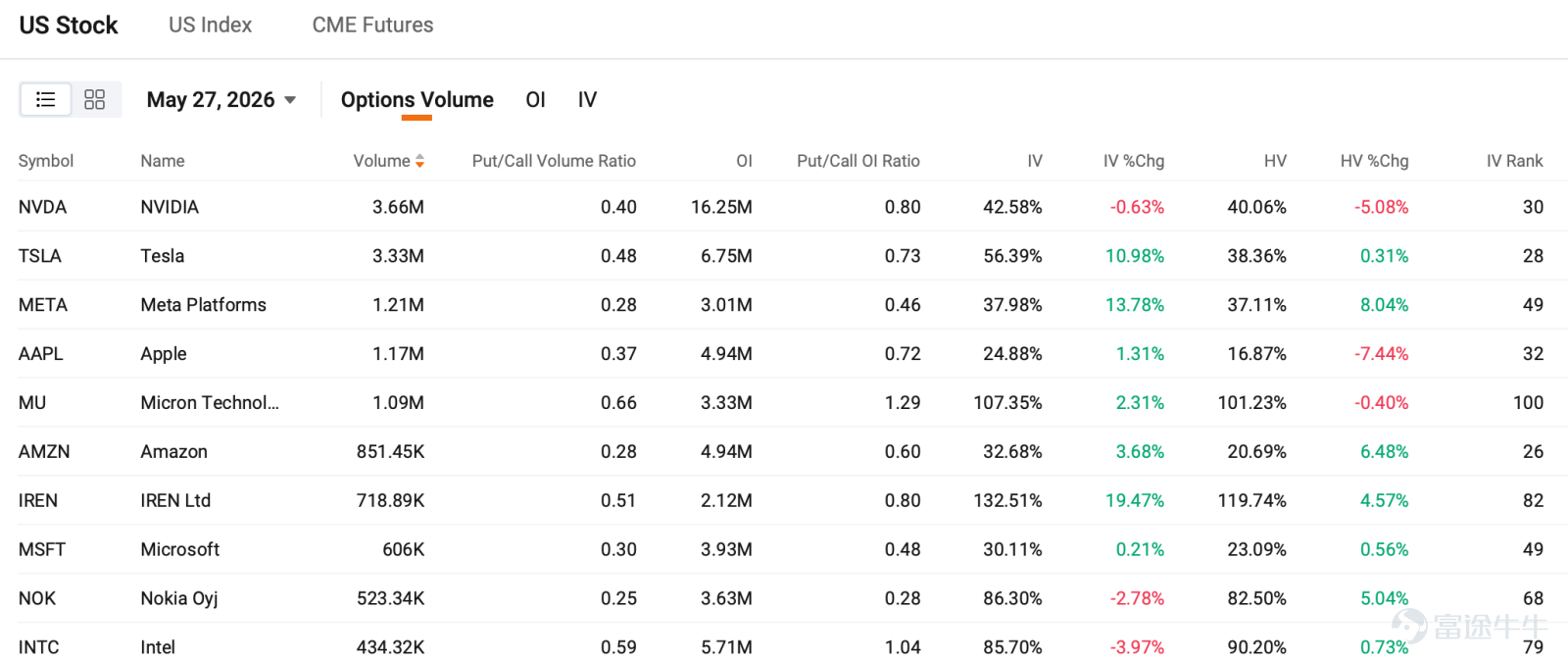1568x662 pixels.
Task: Select META IV change 13.78%
Action: pyautogui.click(x=1135, y=305)
